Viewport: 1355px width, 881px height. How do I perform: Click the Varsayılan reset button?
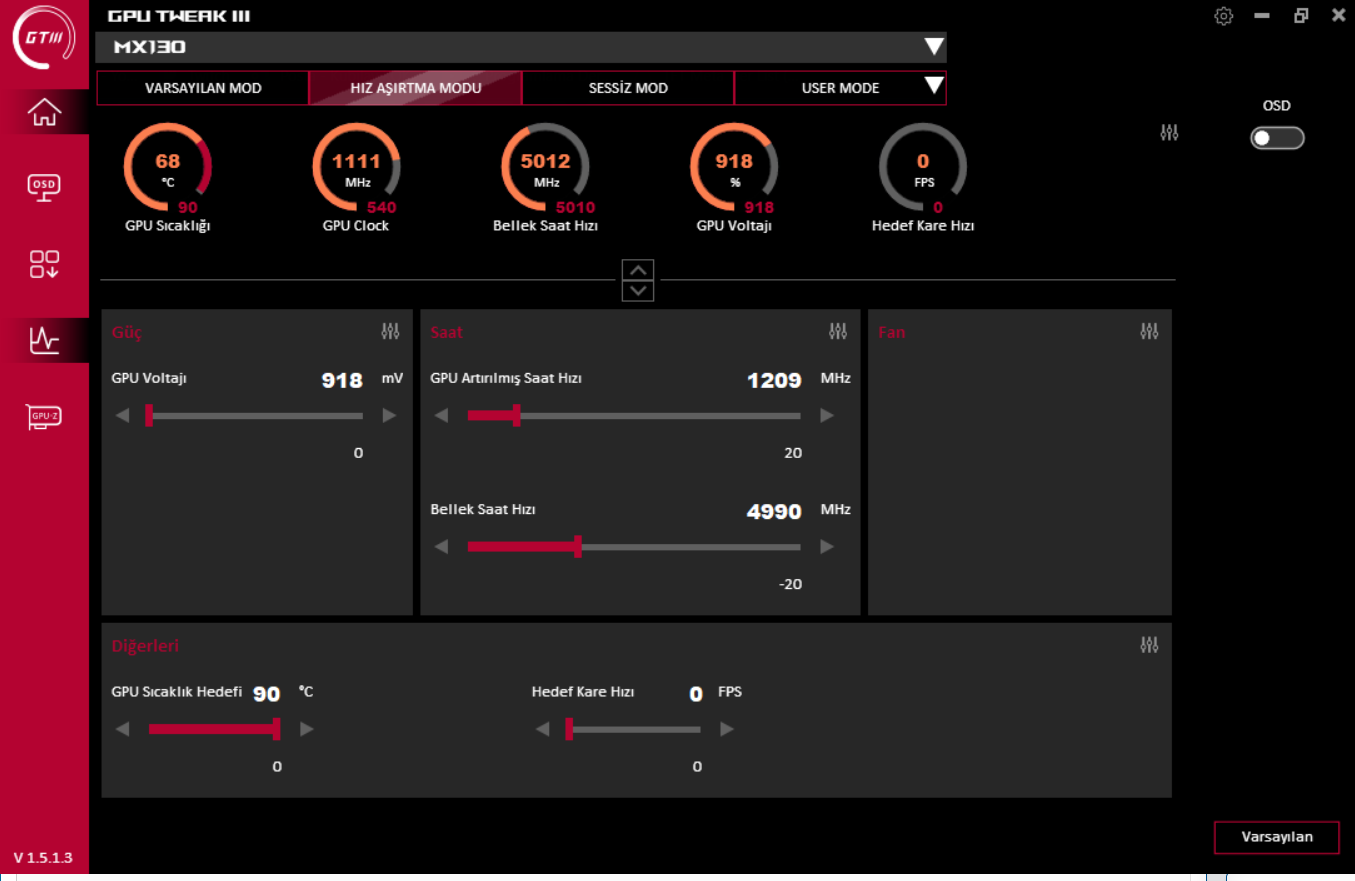pos(1276,837)
